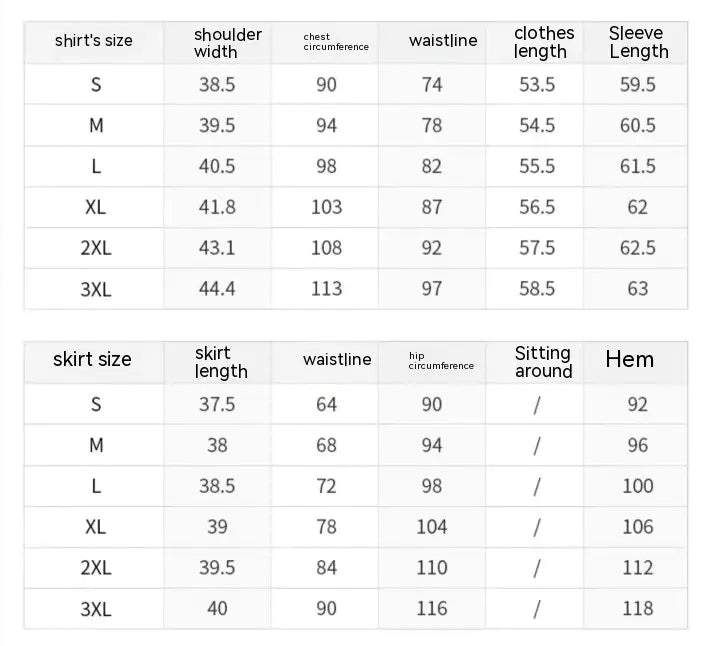Viewport: 705px width, 646px height.
Task: Click the "chest circumference" header label
Action: (335, 42)
